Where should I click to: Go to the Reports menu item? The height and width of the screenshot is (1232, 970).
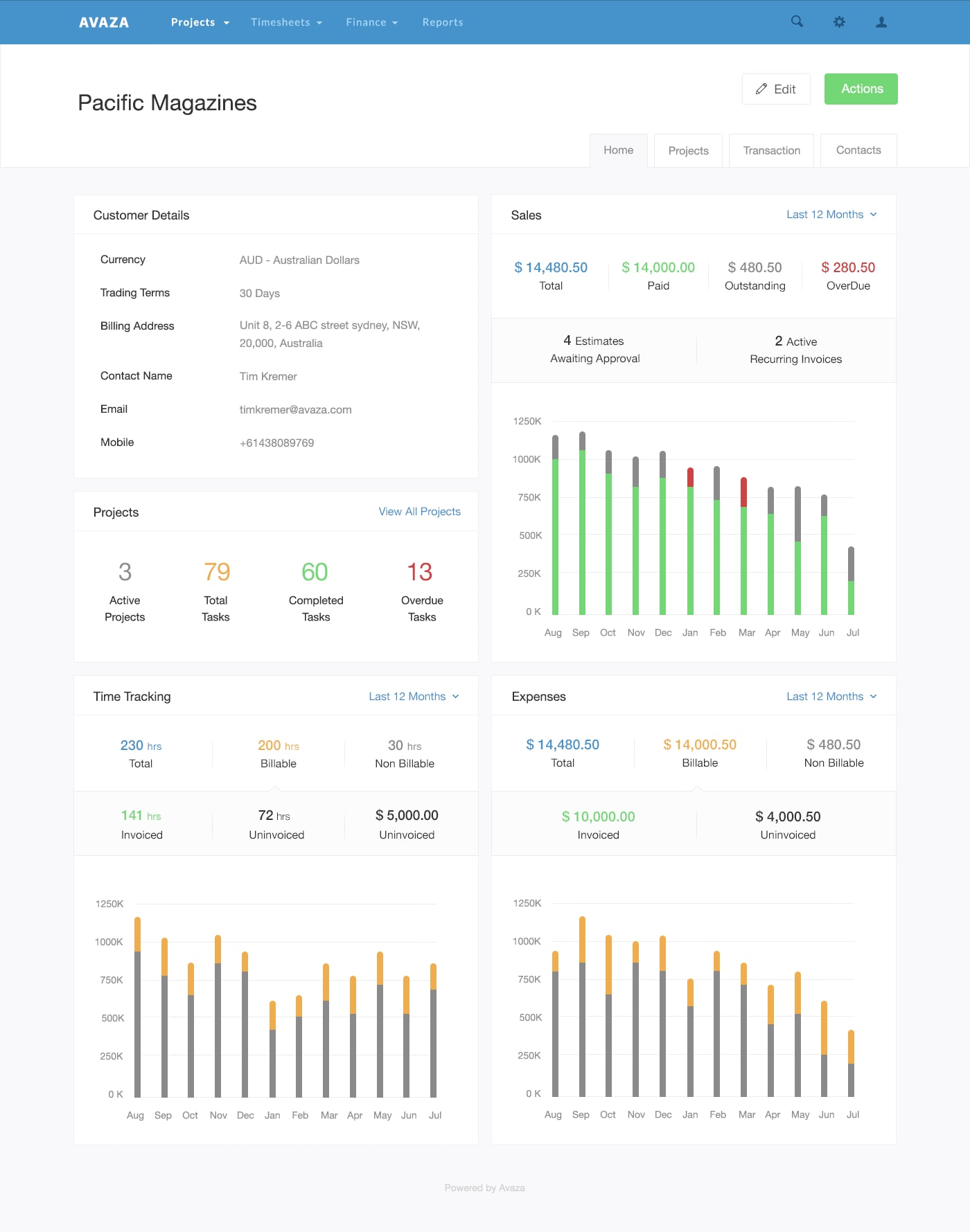point(442,22)
